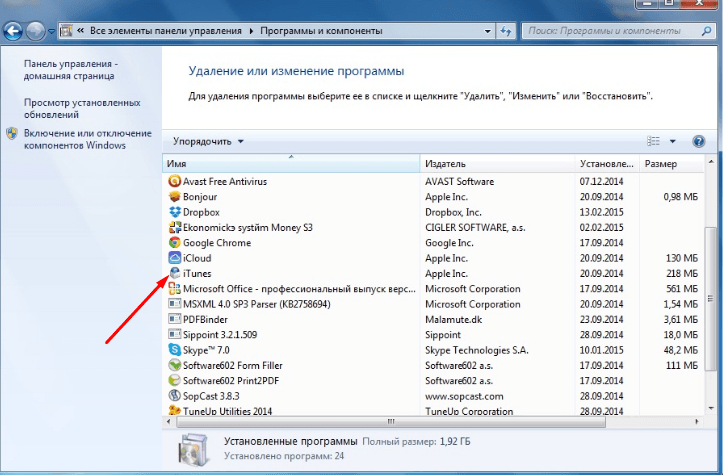
Task: Open Включение или отключение компонентов Windows
Action: (88, 139)
